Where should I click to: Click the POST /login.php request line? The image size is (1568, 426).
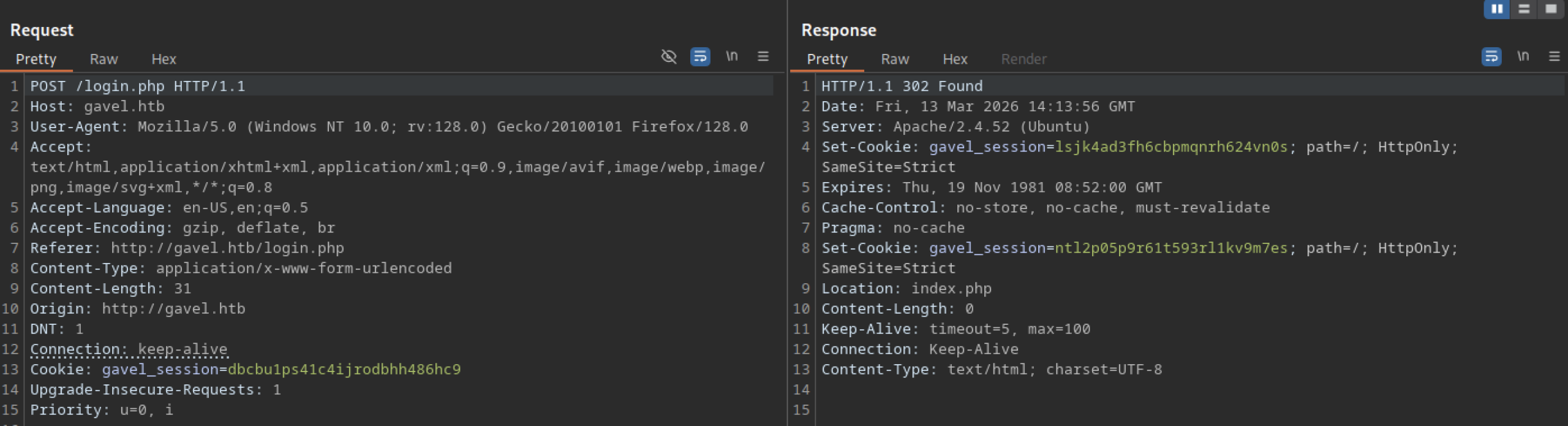click(138, 86)
